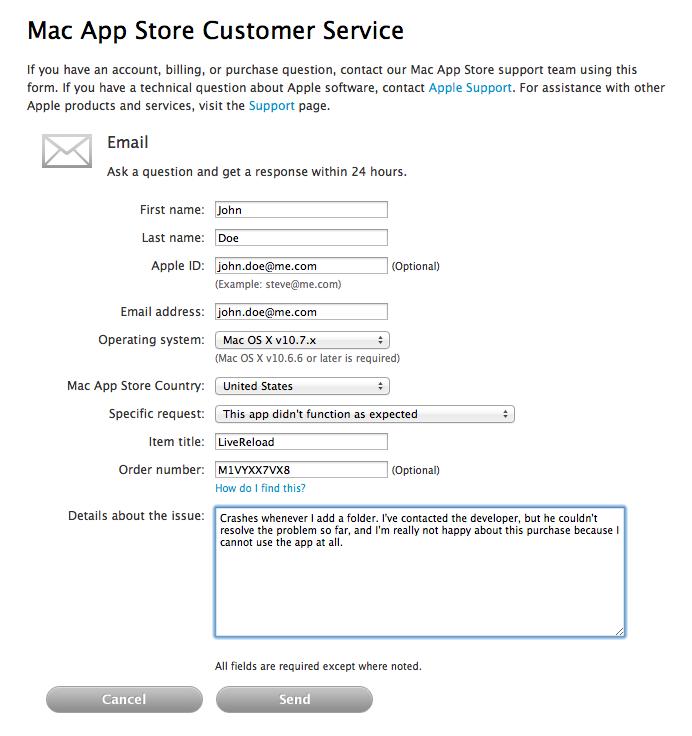Open the Operating system dropdown
692x736 pixels.
[x=302, y=340]
